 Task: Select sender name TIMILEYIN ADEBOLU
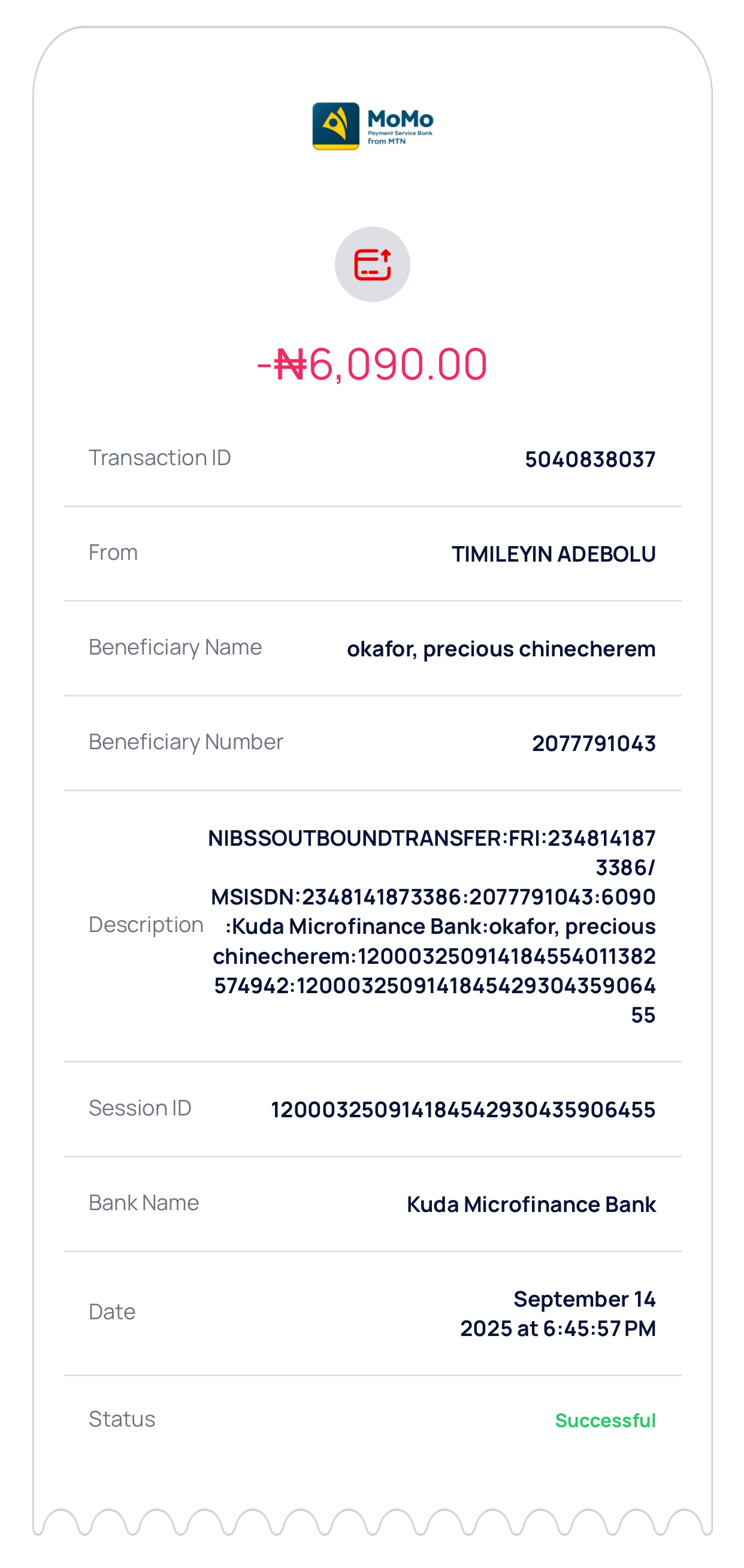pyautogui.click(x=553, y=554)
